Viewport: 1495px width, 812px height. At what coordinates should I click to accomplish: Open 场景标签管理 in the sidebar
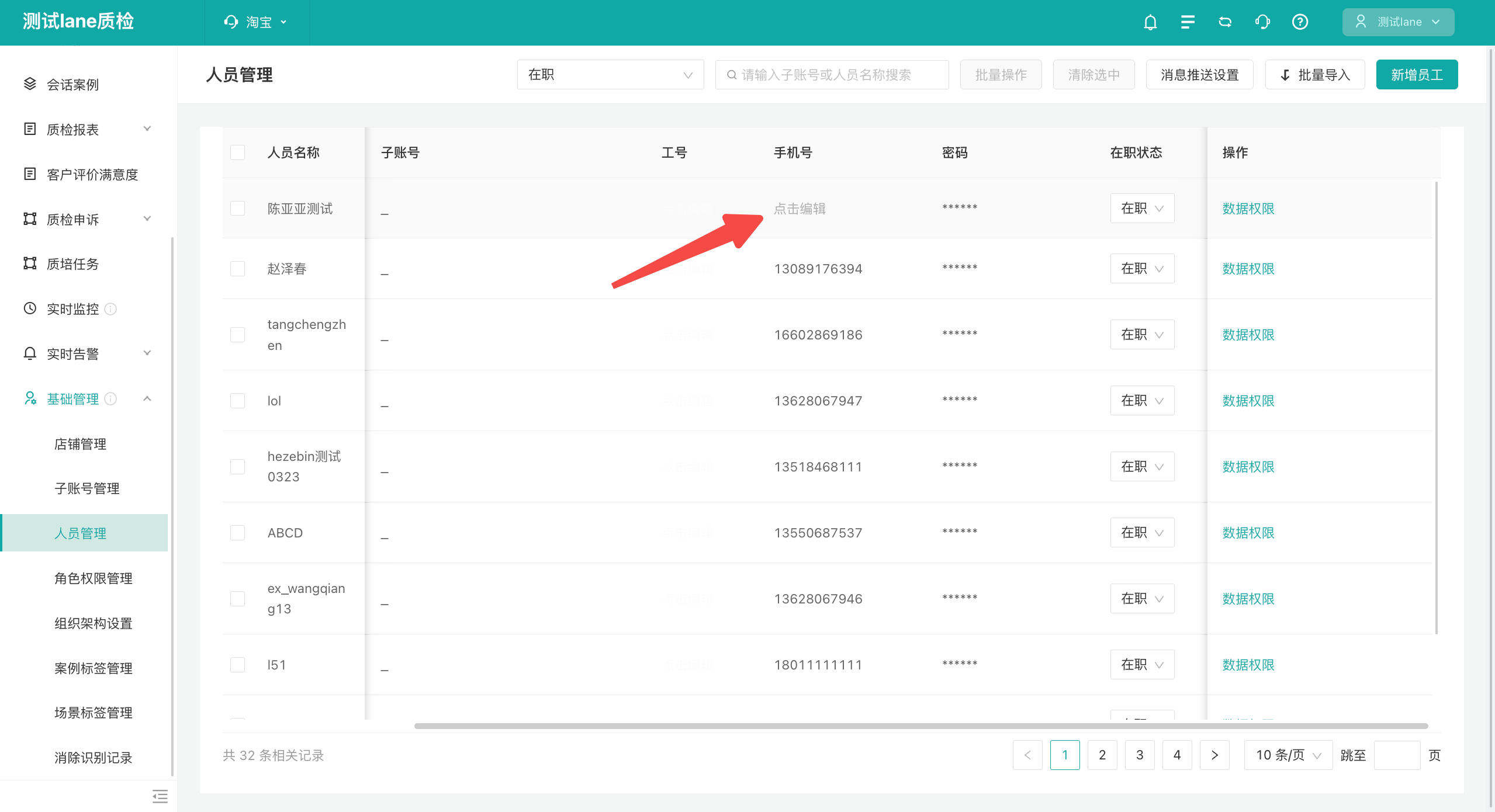pos(93,713)
